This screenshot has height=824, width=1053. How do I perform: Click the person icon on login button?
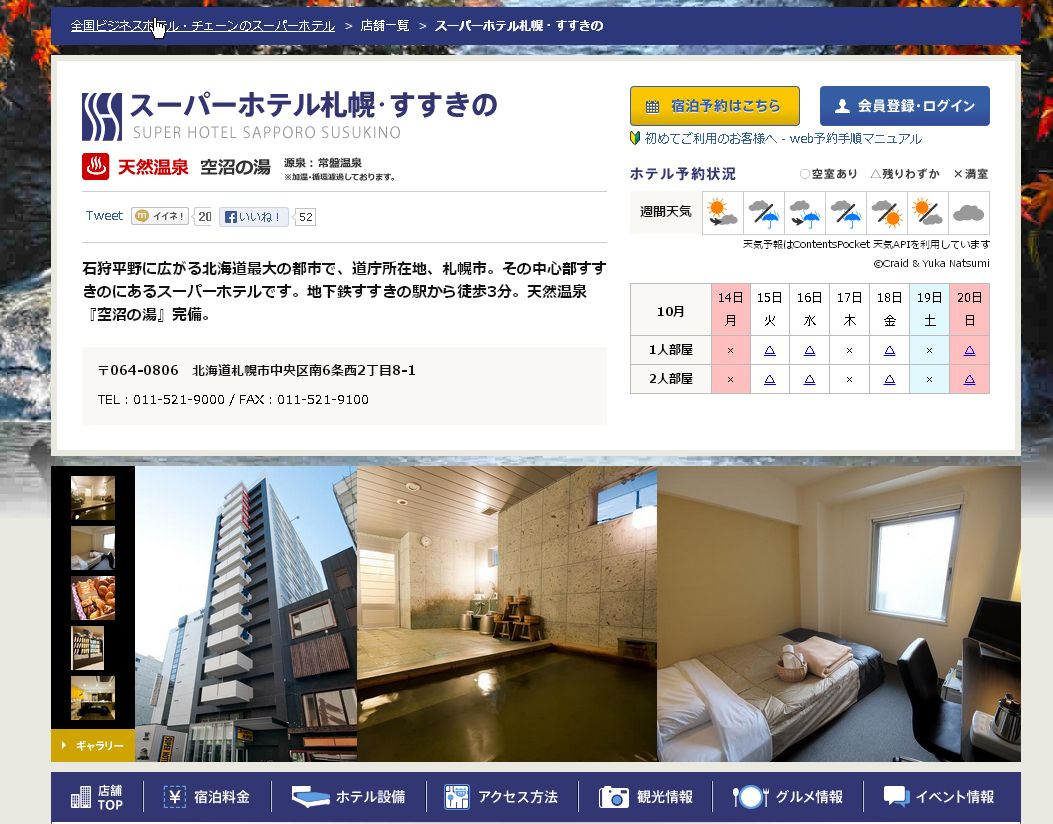tap(842, 105)
